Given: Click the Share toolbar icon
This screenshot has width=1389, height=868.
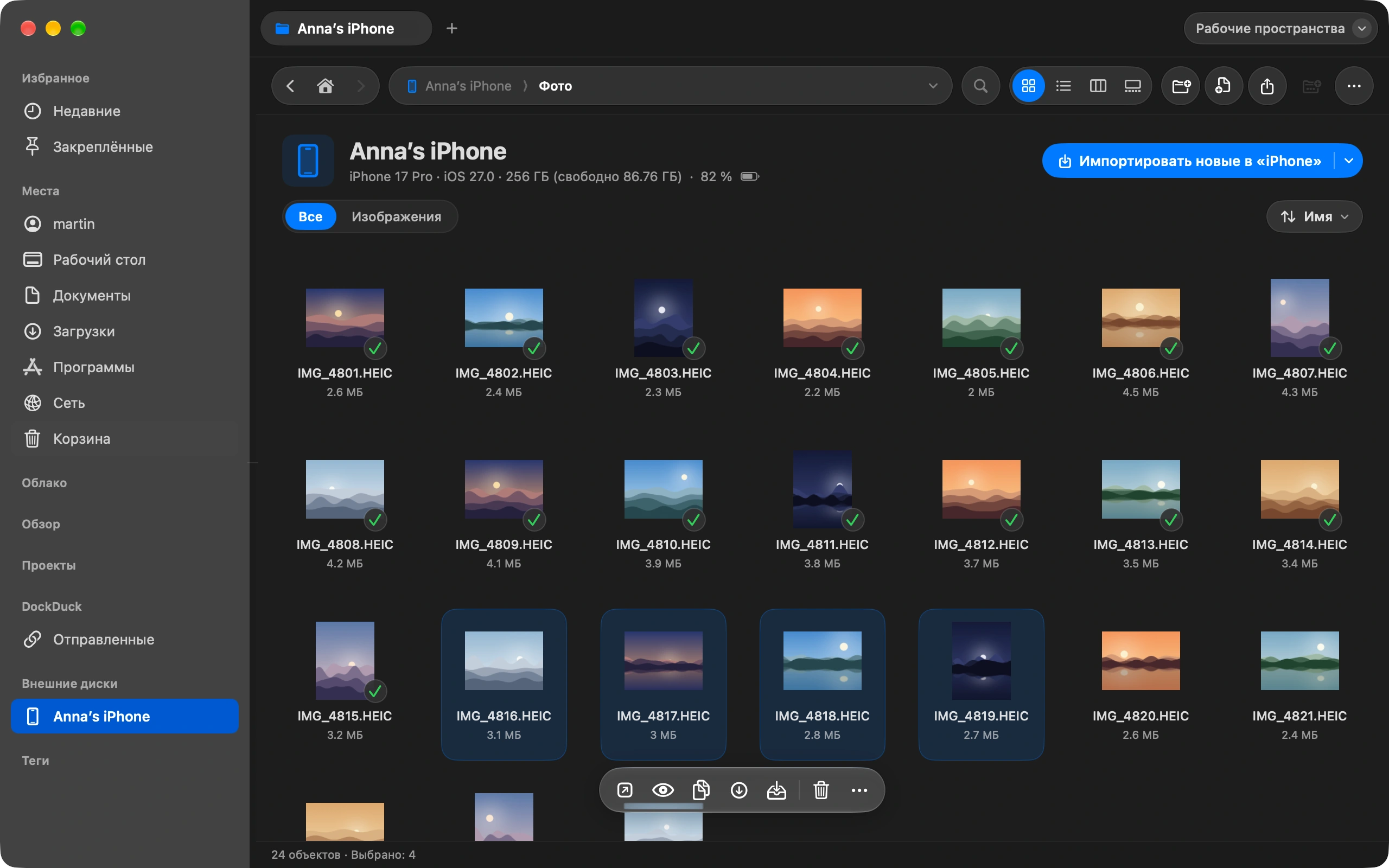Looking at the screenshot, I should tap(1267, 86).
